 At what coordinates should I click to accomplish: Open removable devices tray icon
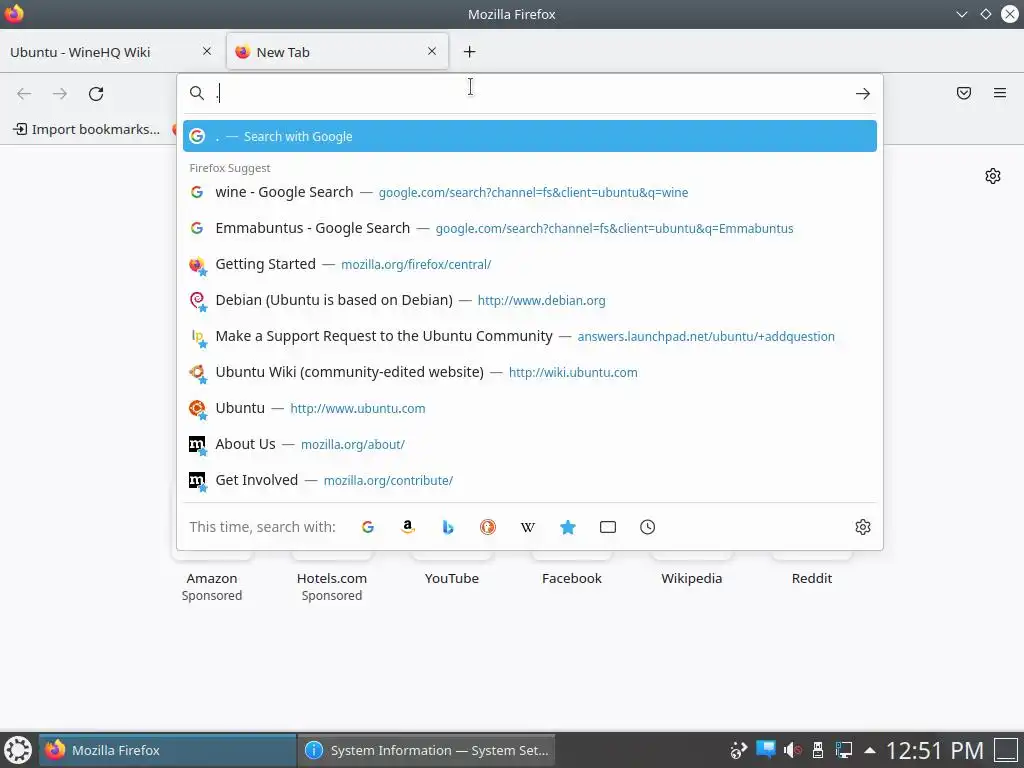[818, 750]
